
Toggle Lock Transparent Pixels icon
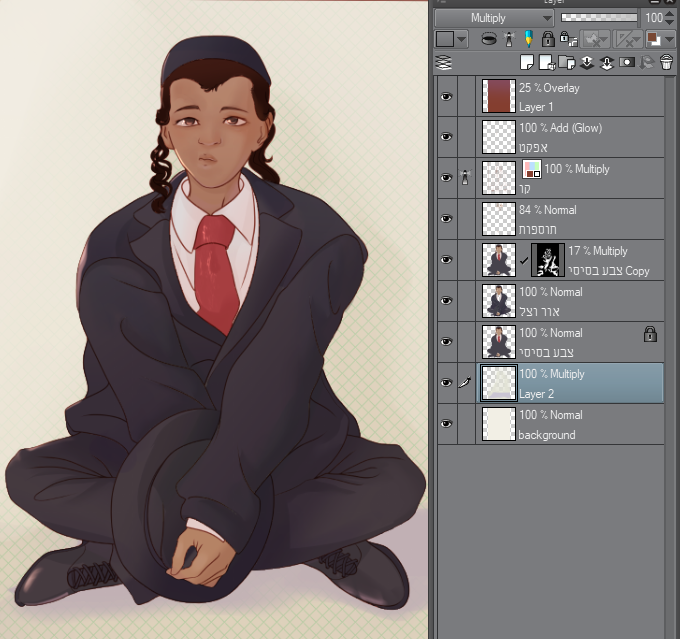coord(568,39)
